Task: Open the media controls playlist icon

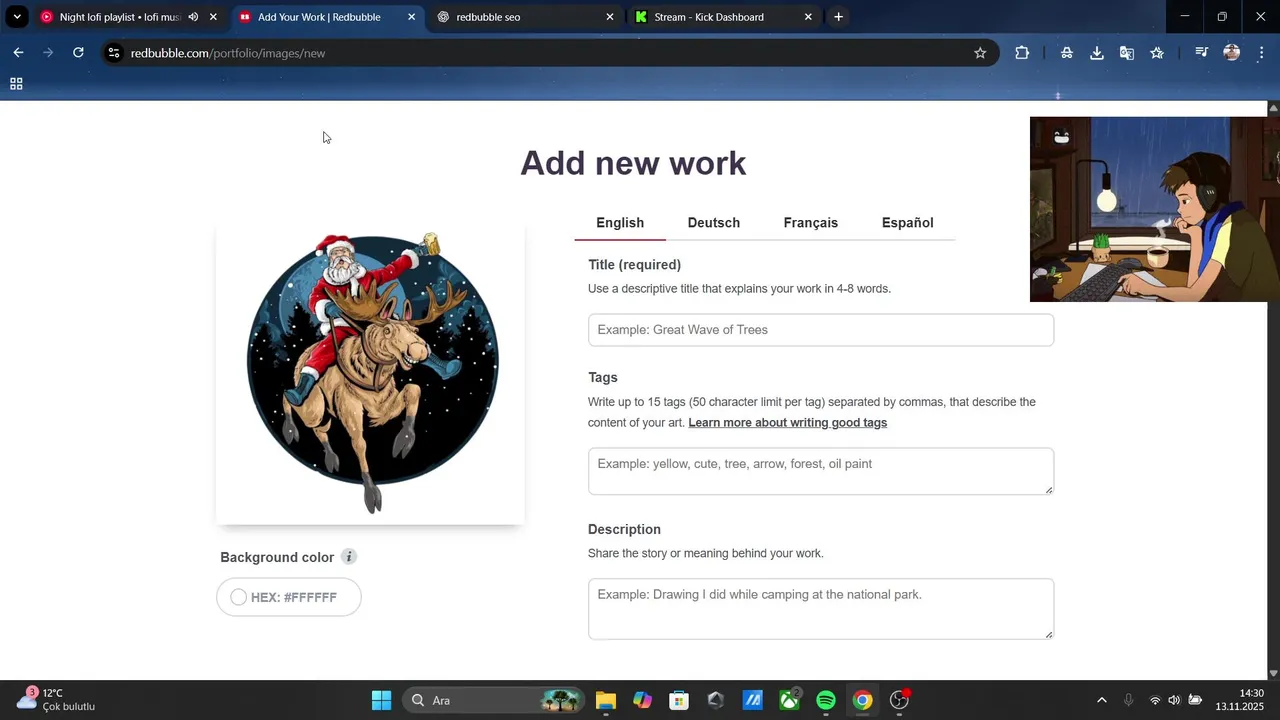Action: (x=1202, y=53)
